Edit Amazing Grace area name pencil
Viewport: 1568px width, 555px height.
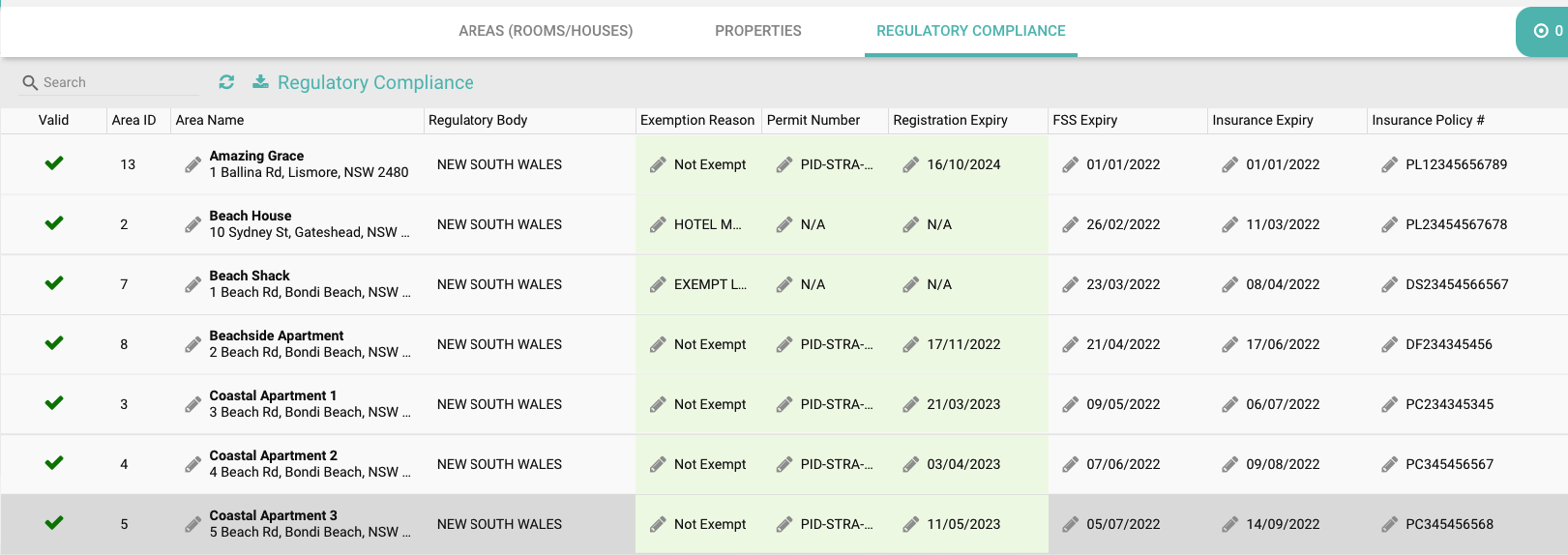point(193,164)
